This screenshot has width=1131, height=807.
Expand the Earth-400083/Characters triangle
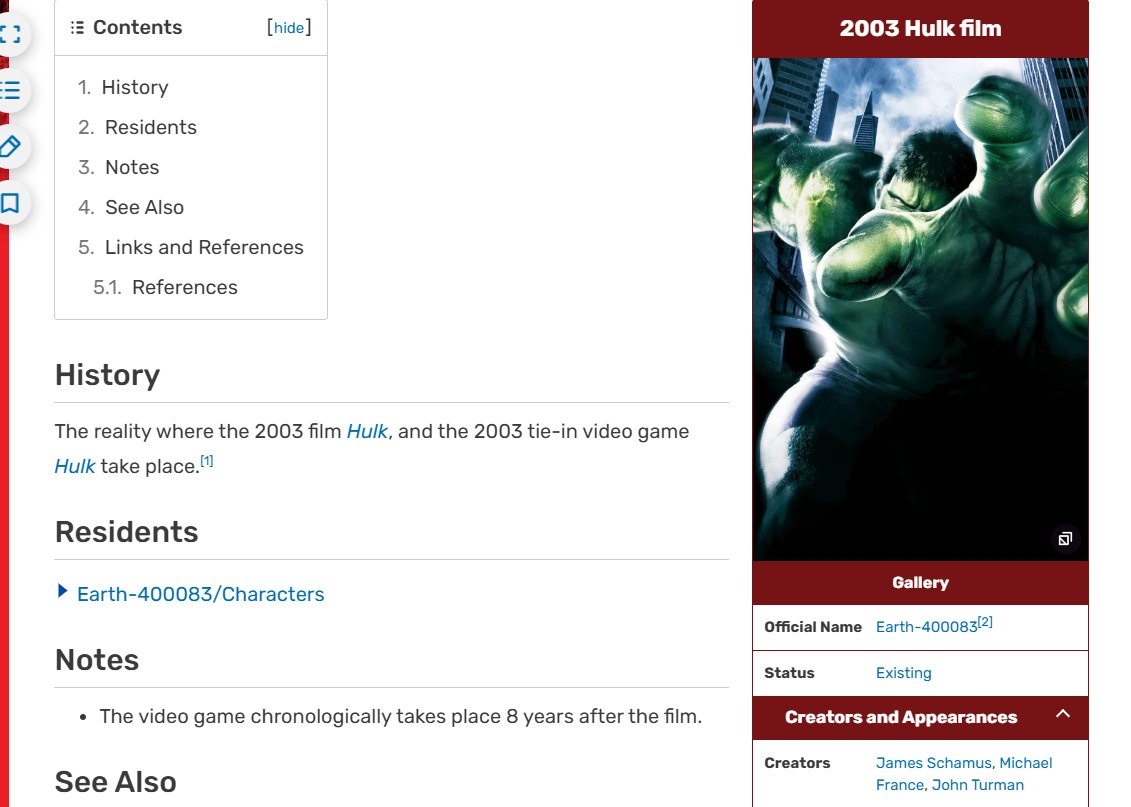click(62, 591)
